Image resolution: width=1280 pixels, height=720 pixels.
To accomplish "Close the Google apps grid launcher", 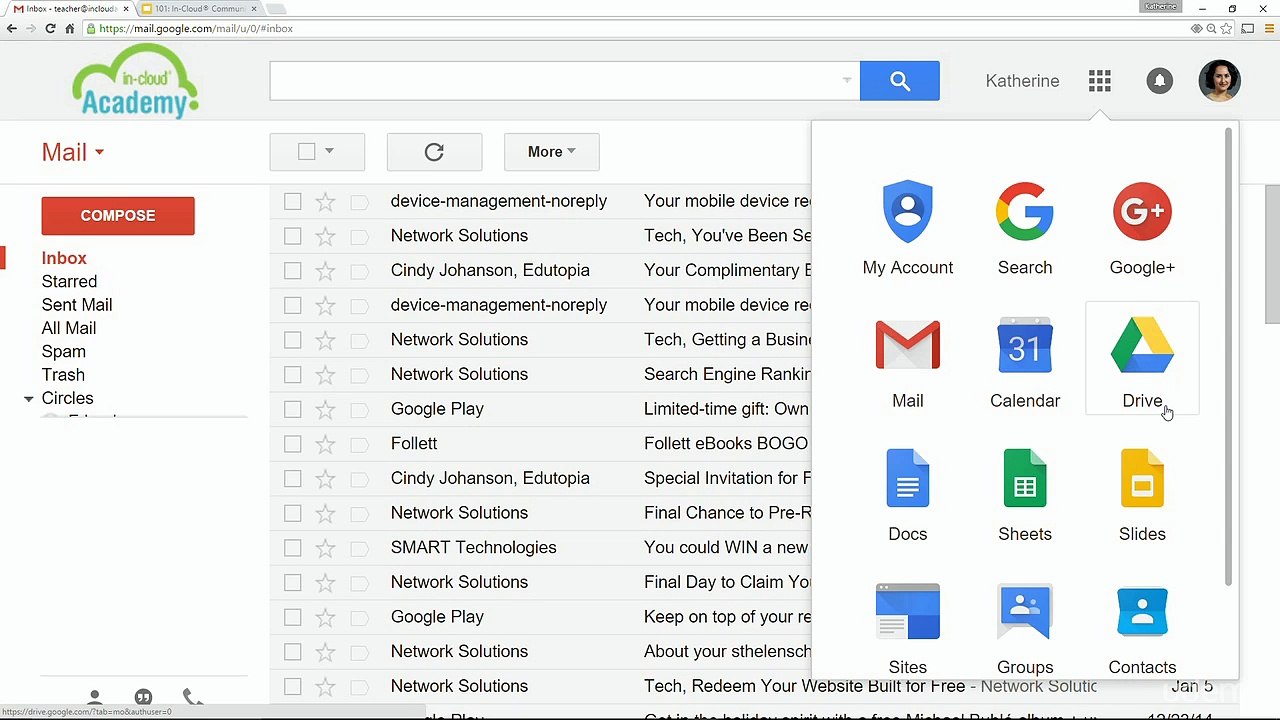I will 1100,81.
